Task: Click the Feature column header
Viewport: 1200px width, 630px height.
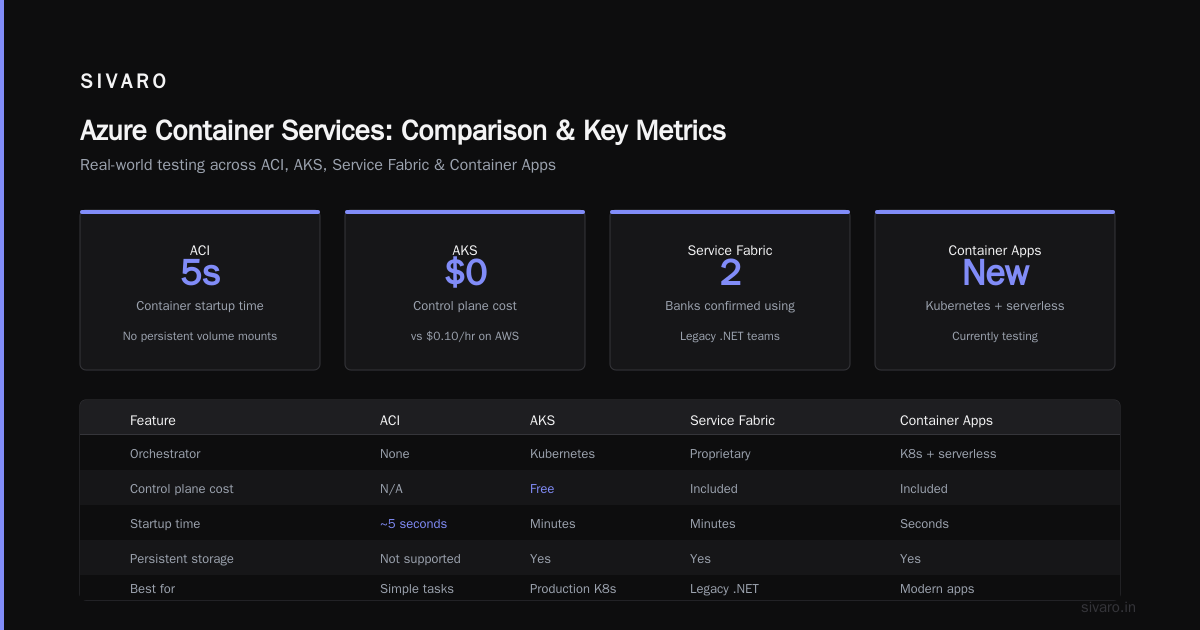Action: [x=153, y=420]
